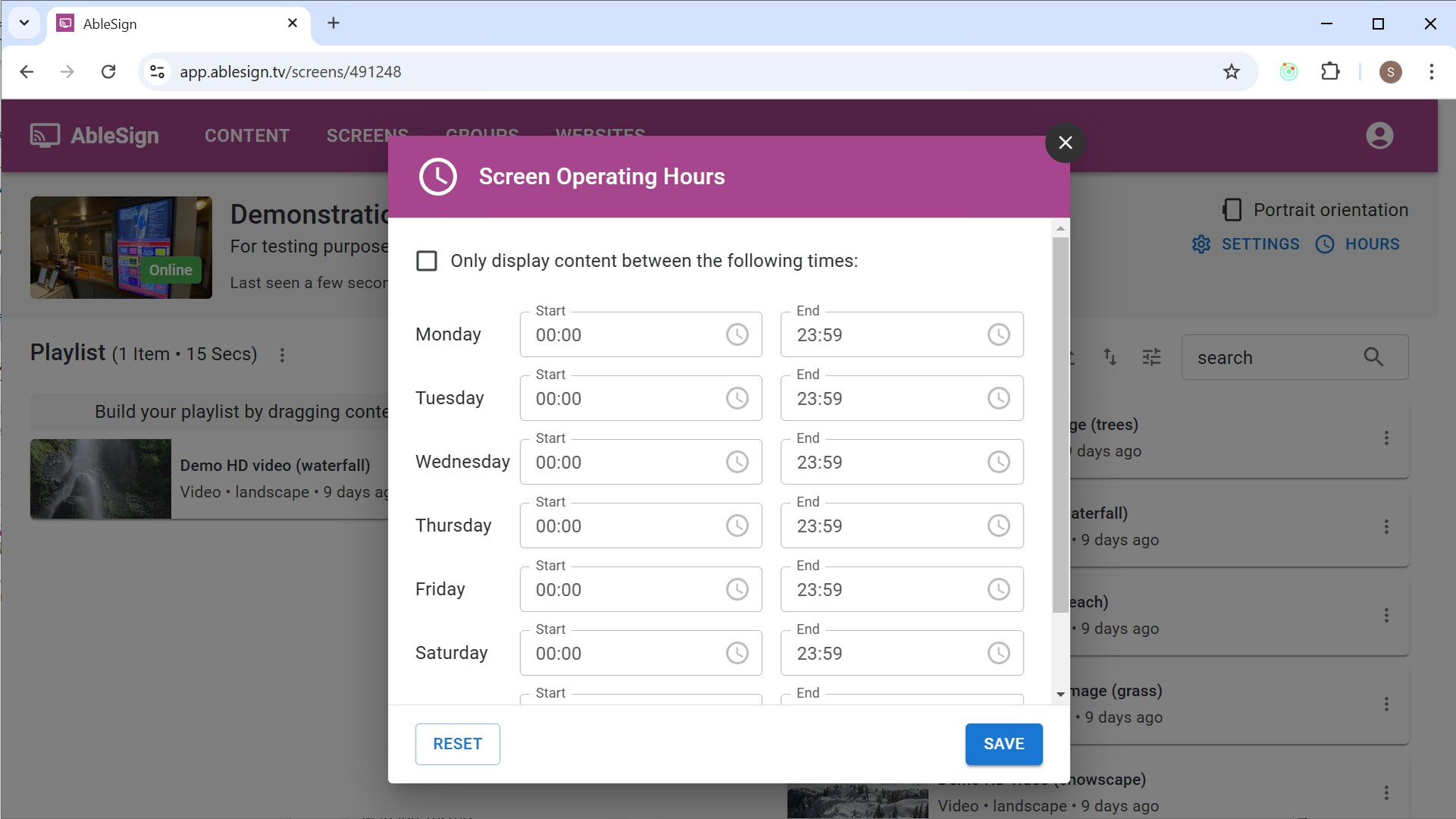Image resolution: width=1456 pixels, height=819 pixels.
Task: Open the content filter options icon
Action: 1152,356
